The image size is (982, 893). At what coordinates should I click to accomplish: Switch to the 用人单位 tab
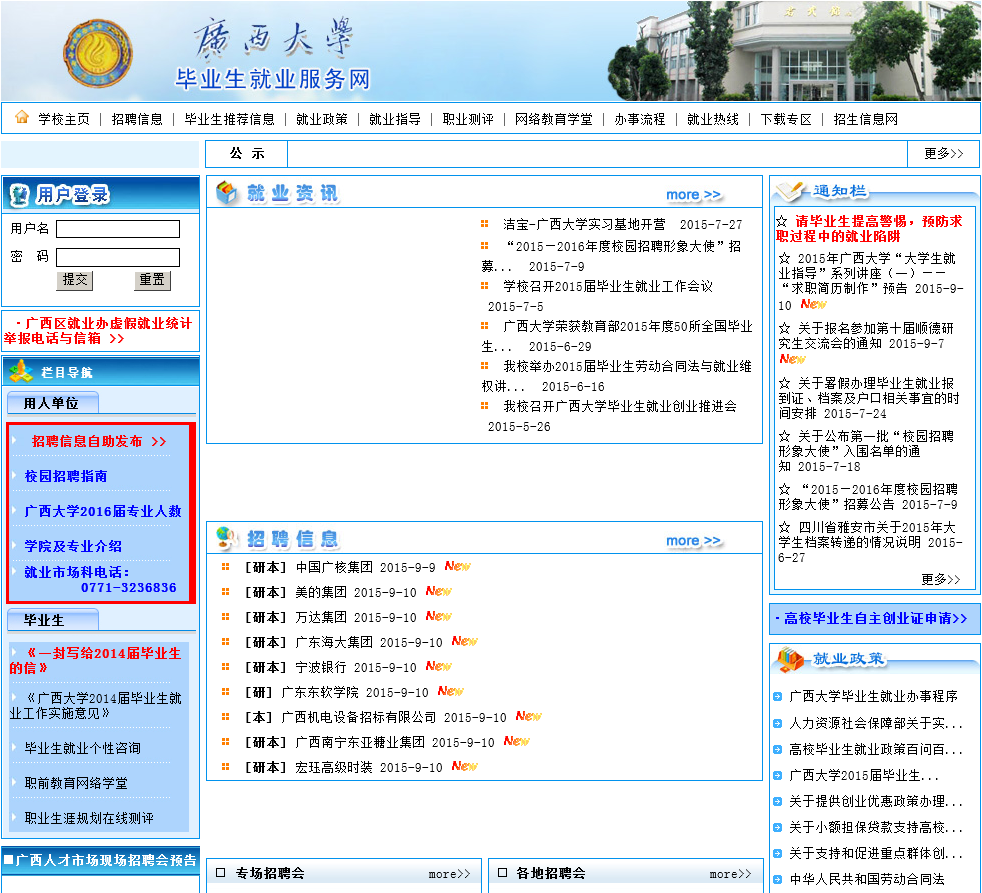point(53,403)
